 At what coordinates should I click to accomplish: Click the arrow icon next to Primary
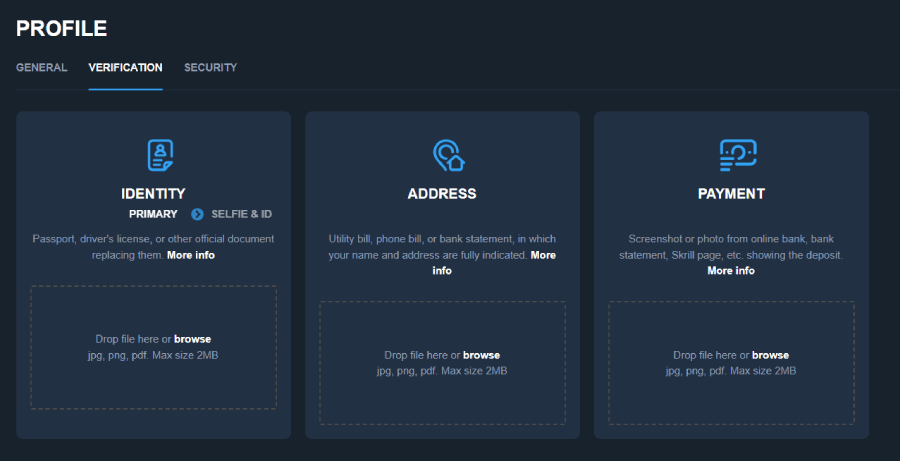click(x=197, y=214)
